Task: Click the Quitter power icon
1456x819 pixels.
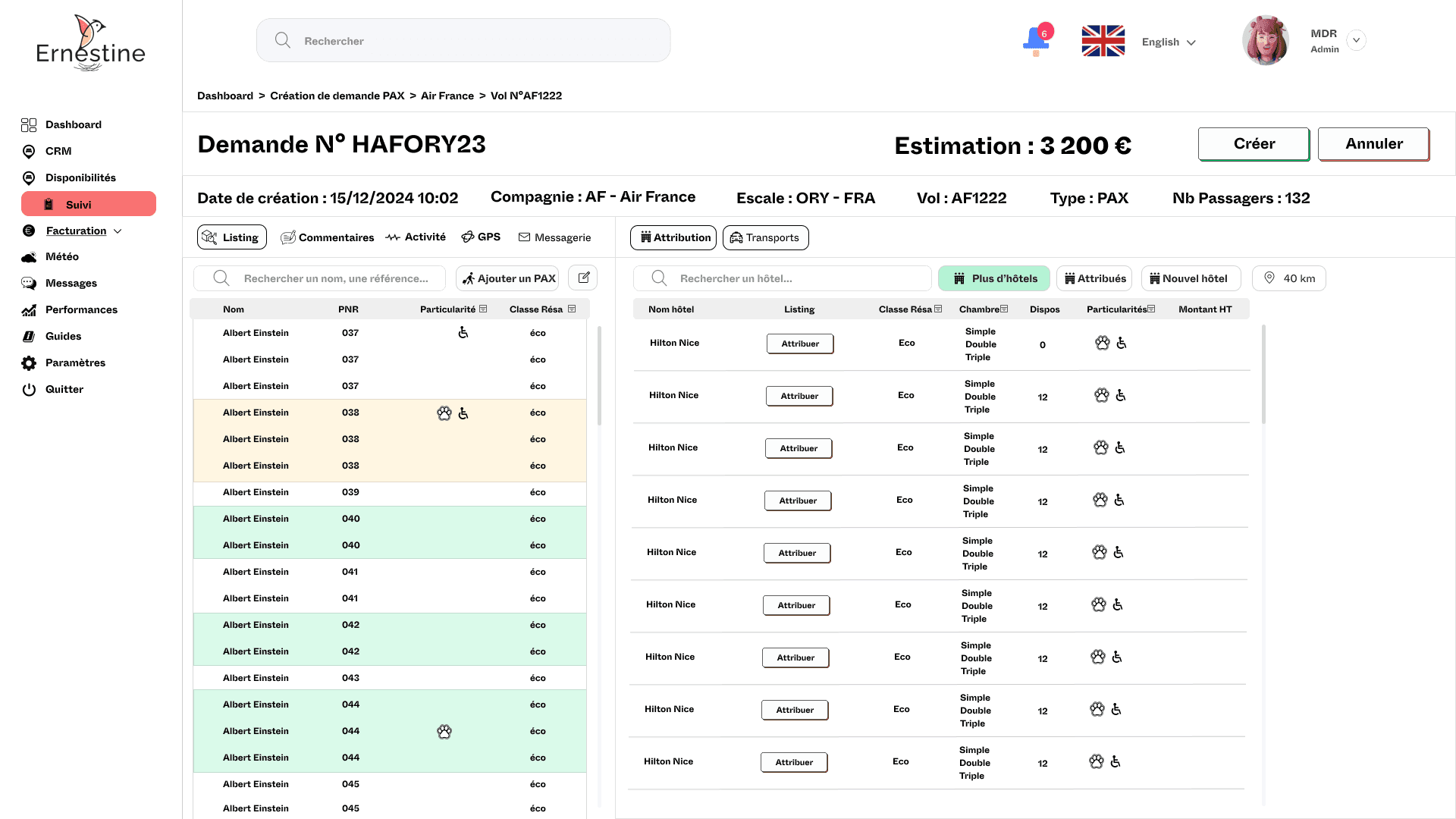Action: click(x=29, y=390)
